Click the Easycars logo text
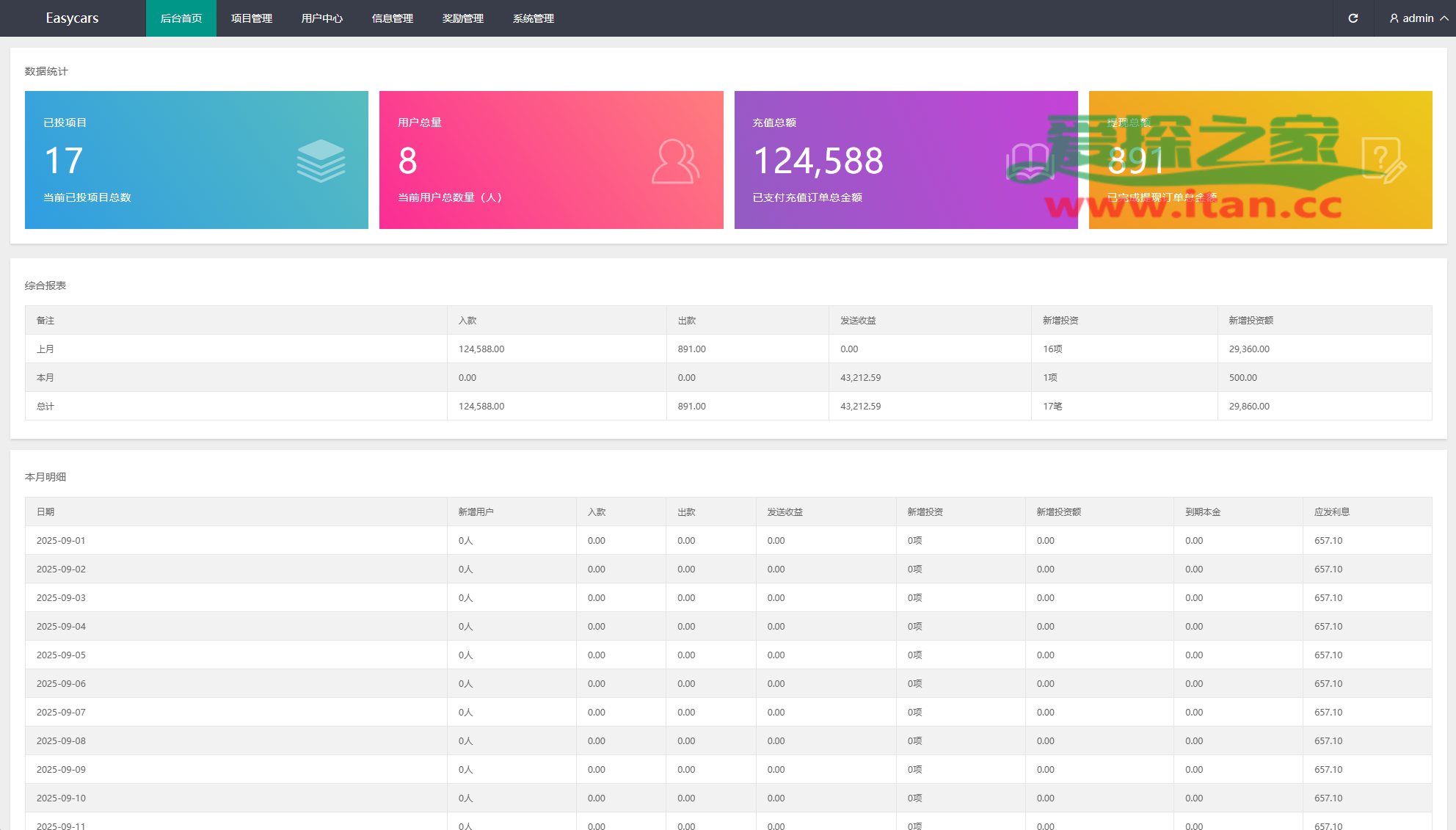 (x=72, y=18)
